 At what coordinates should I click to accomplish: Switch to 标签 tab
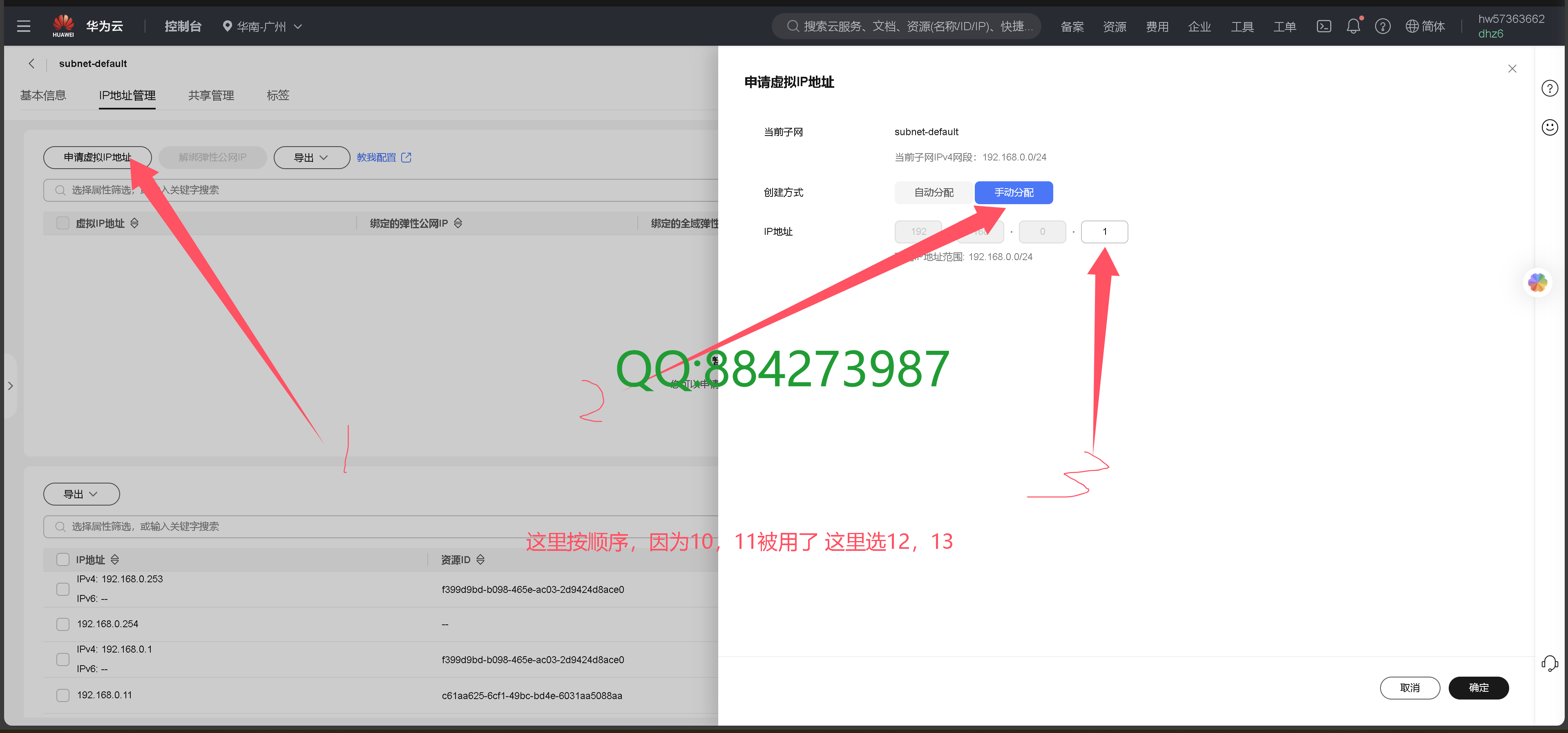pyautogui.click(x=278, y=96)
